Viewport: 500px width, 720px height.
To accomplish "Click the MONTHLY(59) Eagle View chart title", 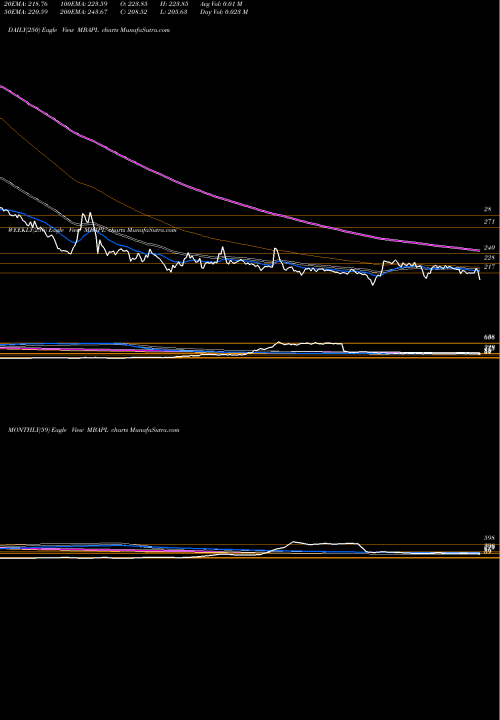I will [94, 430].
